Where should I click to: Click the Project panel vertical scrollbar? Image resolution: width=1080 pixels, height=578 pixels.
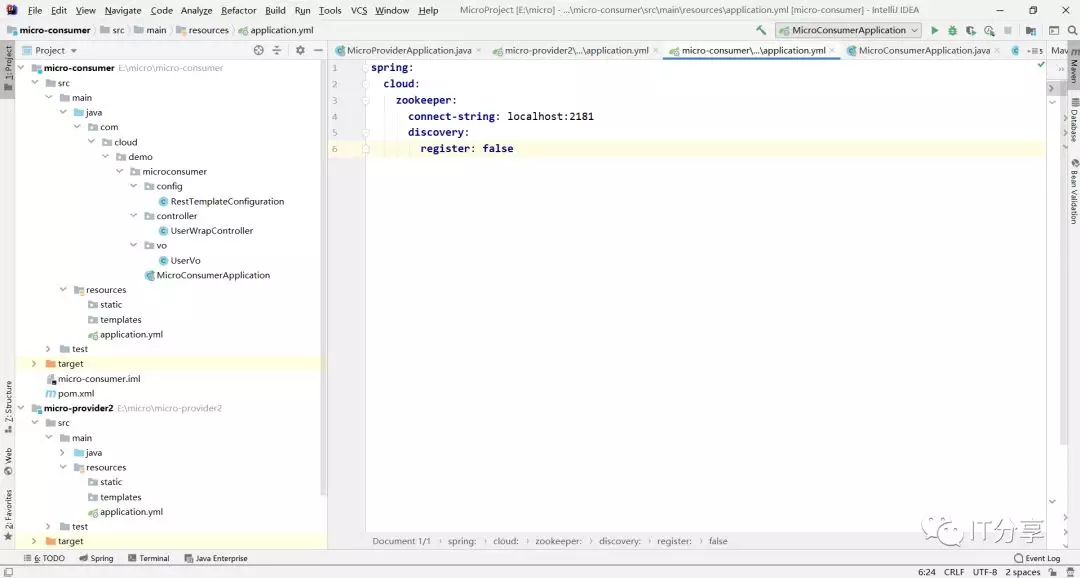tap(324, 276)
